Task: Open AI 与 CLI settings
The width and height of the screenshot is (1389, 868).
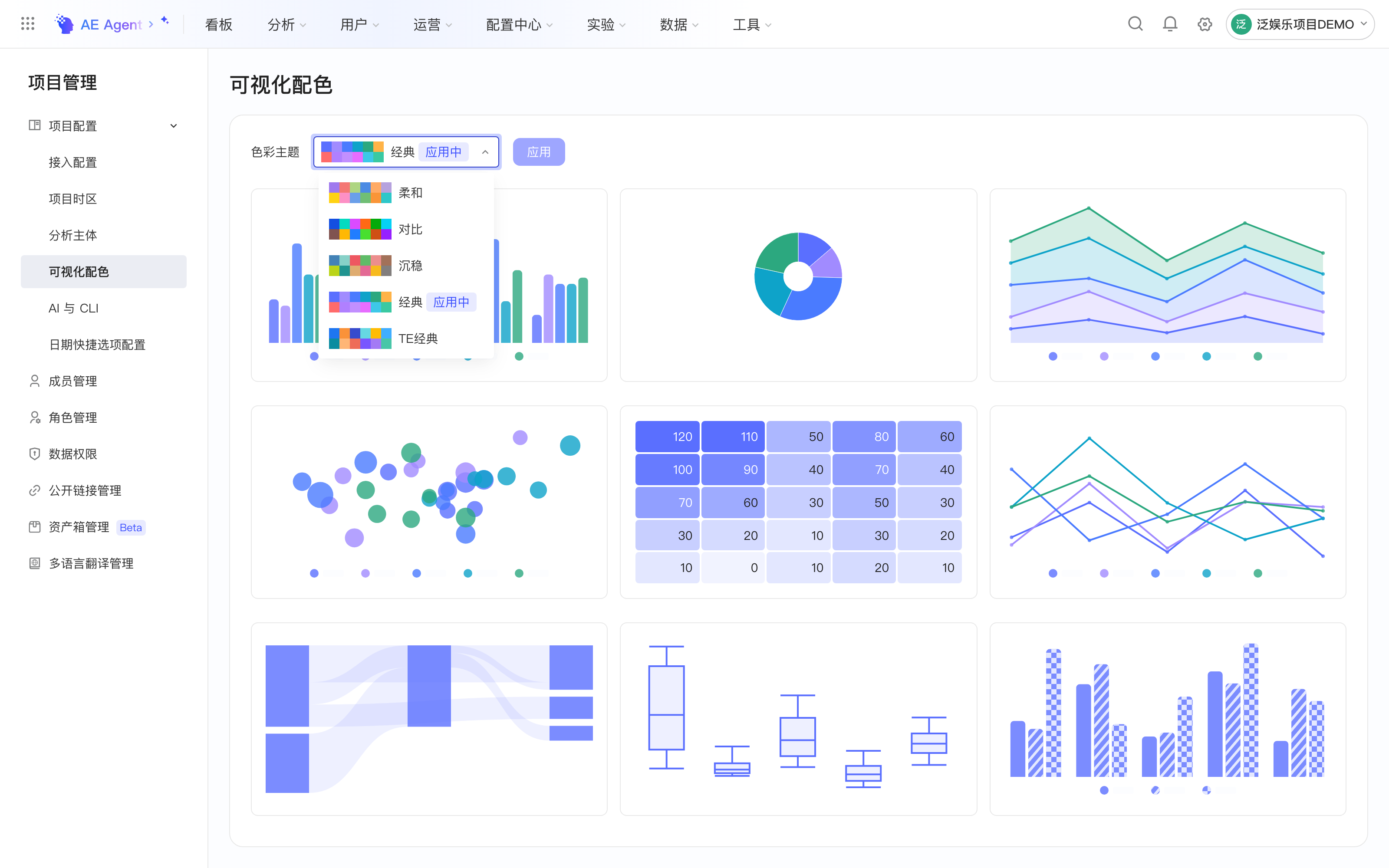Action: [73, 308]
